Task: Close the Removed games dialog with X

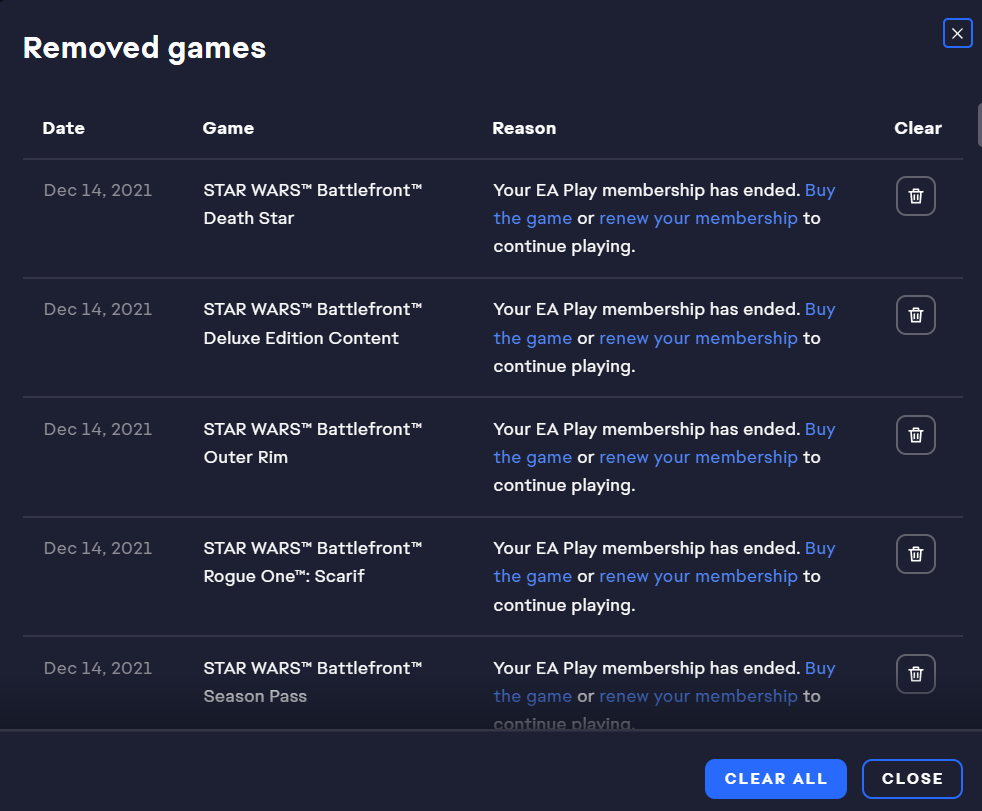Action: point(957,34)
